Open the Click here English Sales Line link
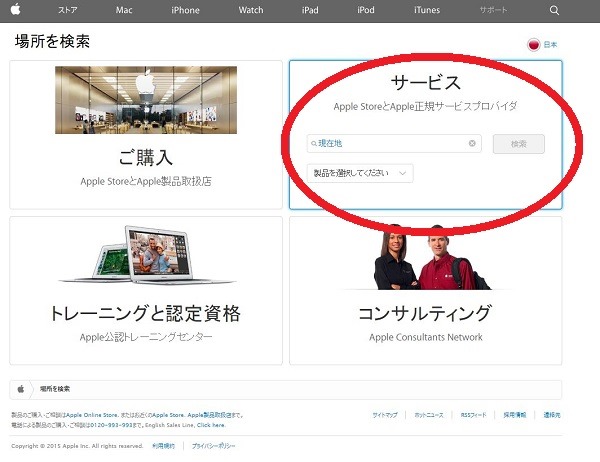The width and height of the screenshot is (600, 462). pos(211,425)
